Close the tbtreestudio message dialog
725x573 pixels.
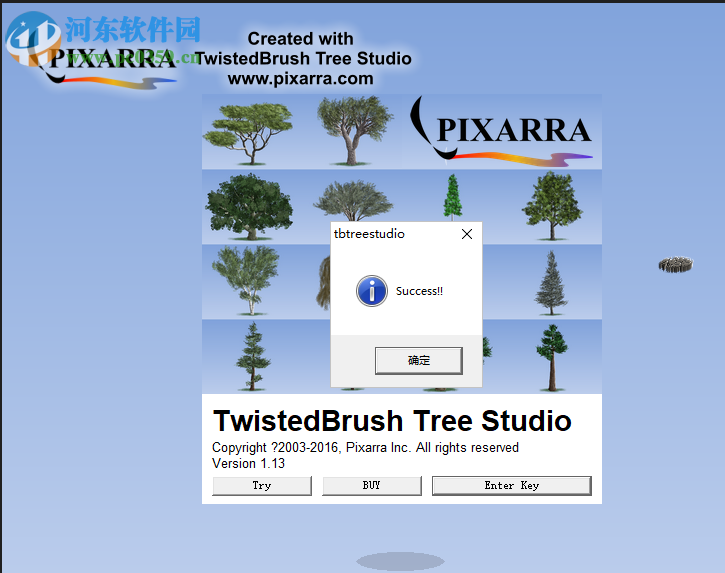[467, 234]
